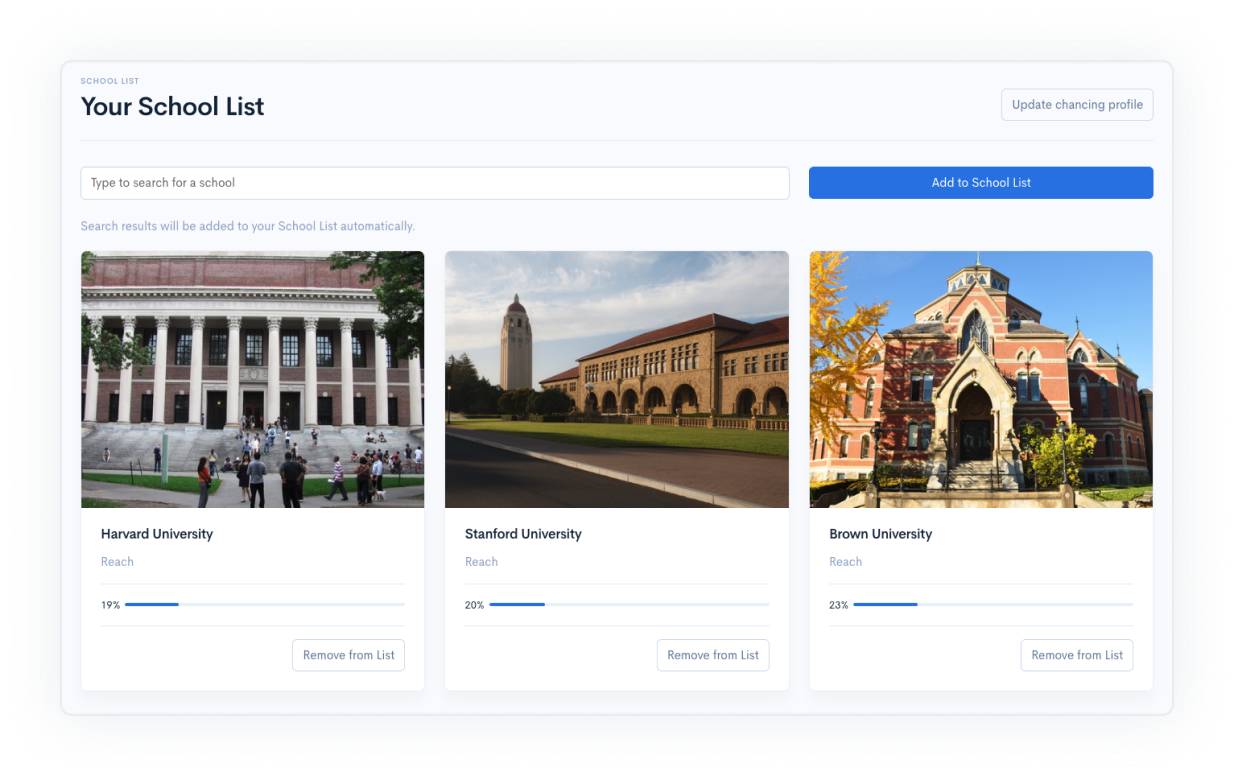
Task: Remove Brown University from the list
Action: point(1076,655)
